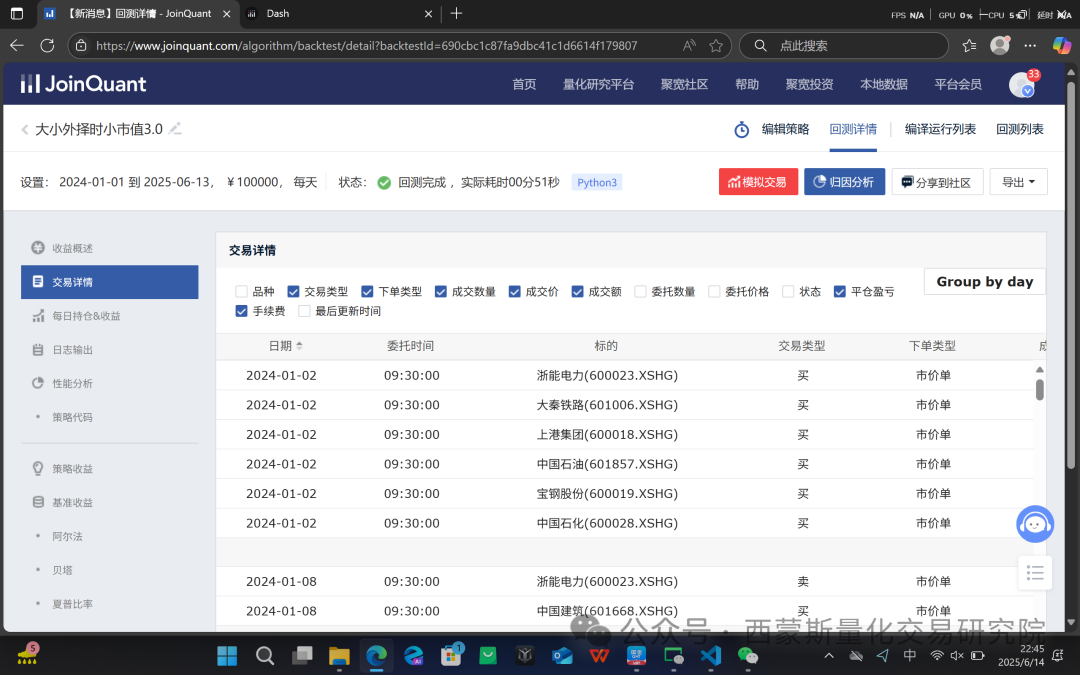The height and width of the screenshot is (675, 1080).
Task: Click the user avatar with 33 notifications
Action: pos(1021,84)
